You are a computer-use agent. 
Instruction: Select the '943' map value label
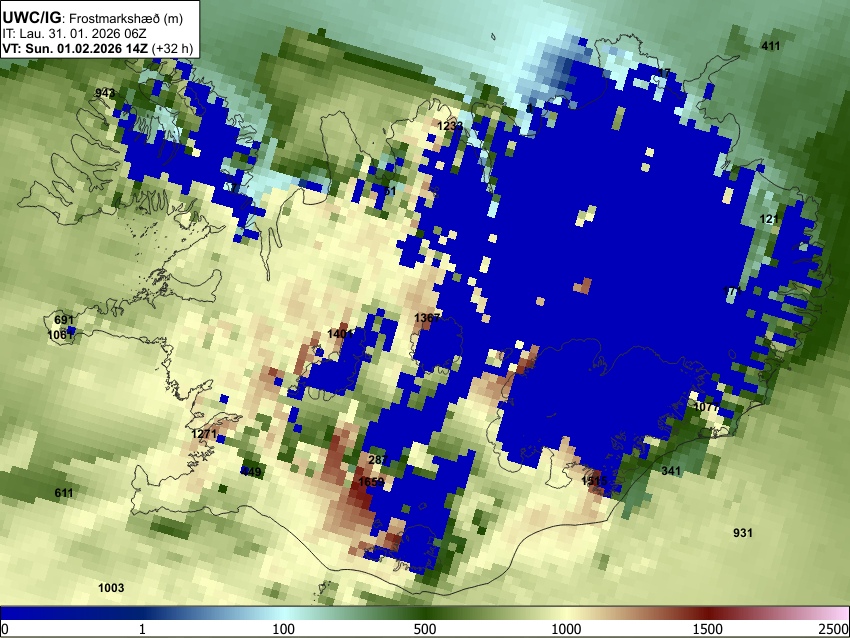[x=105, y=93]
